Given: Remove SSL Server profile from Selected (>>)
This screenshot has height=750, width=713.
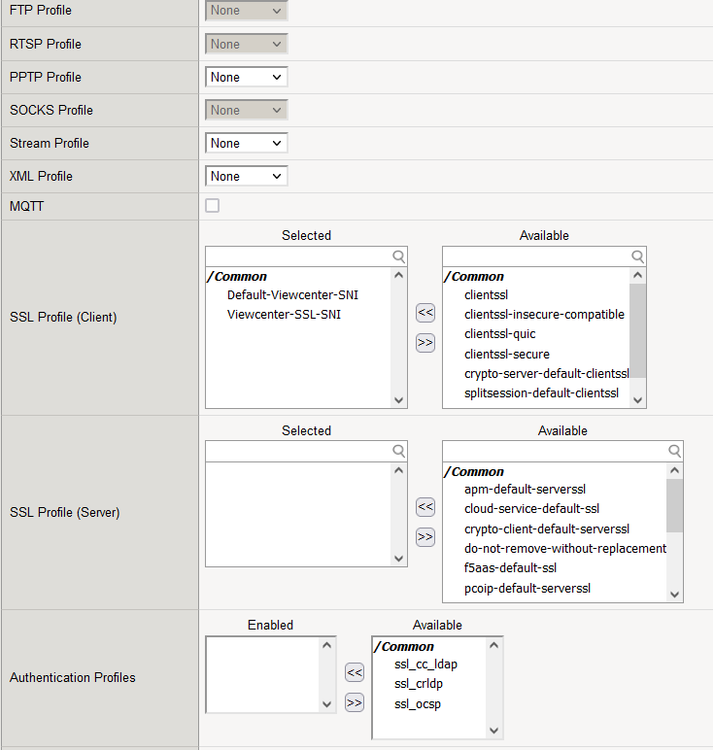Looking at the screenshot, I should (425, 537).
